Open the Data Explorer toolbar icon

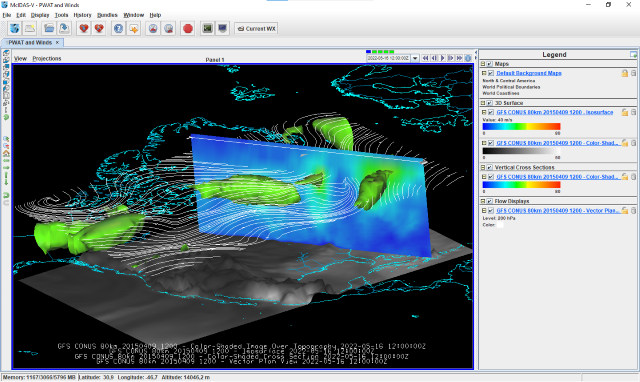click(x=15, y=29)
